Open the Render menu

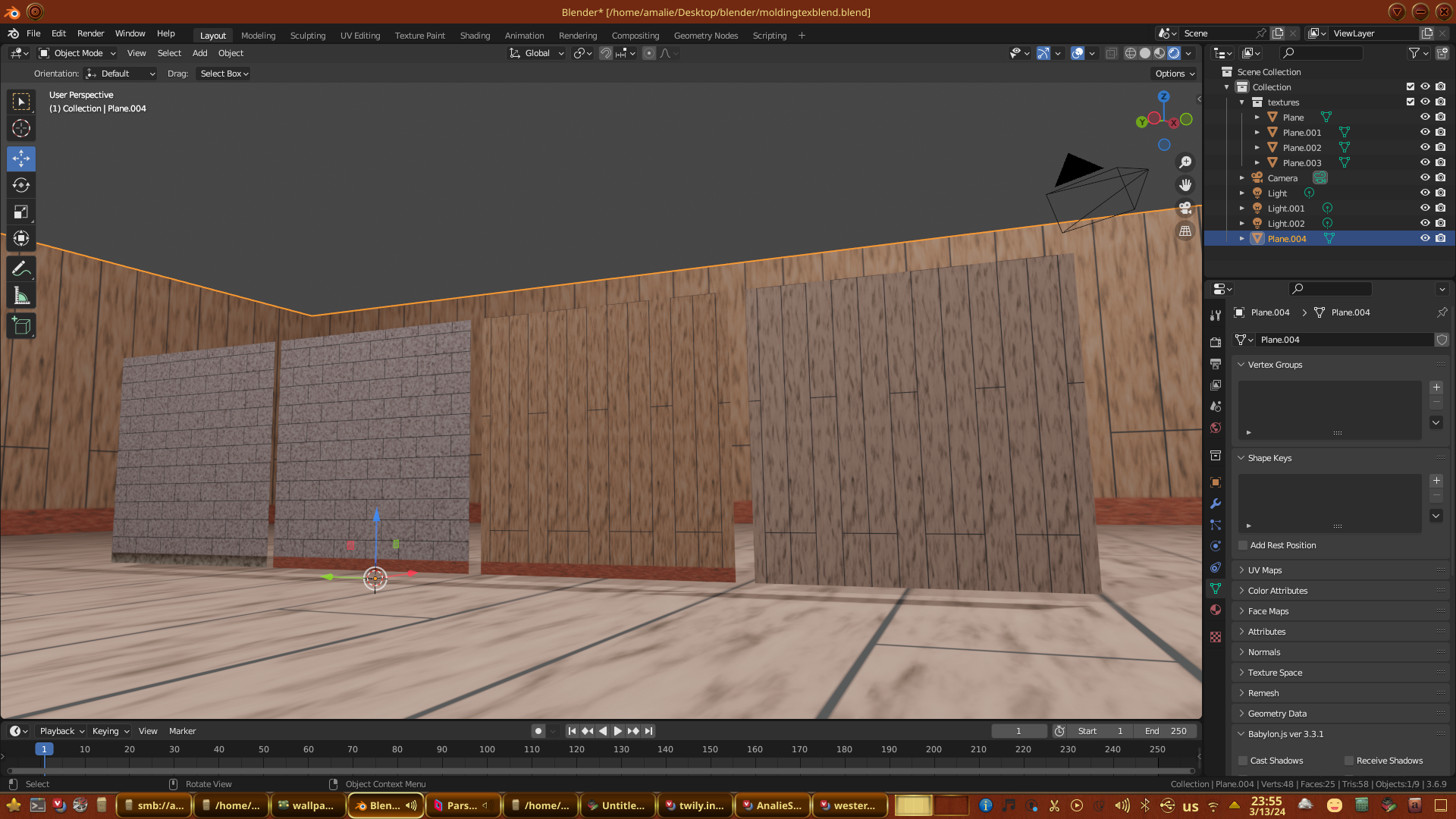[90, 33]
